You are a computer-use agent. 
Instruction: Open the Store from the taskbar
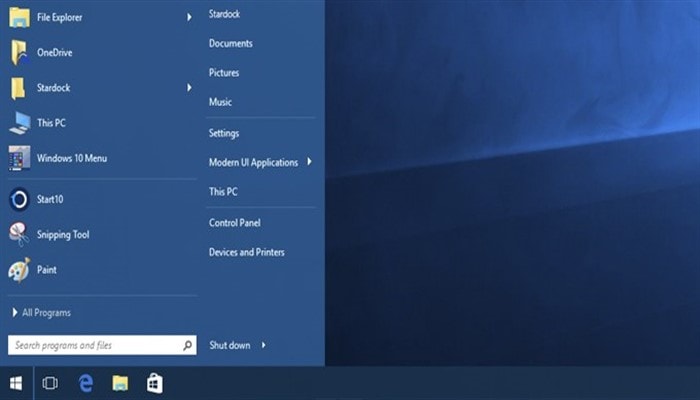click(x=154, y=383)
